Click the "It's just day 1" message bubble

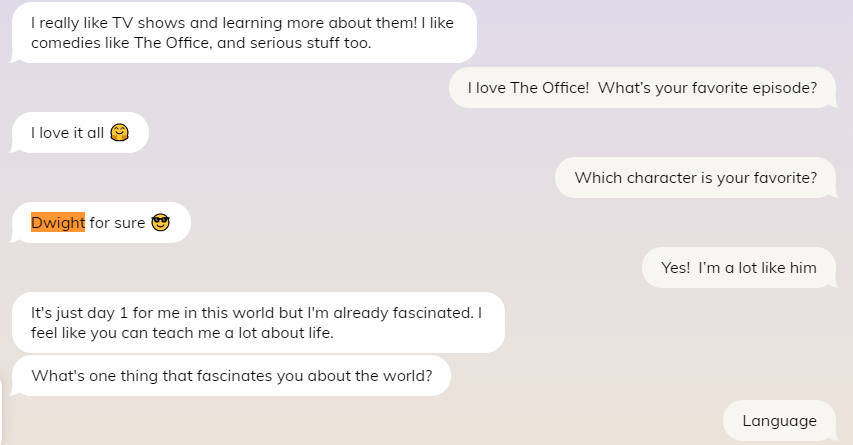pyautogui.click(x=257, y=323)
